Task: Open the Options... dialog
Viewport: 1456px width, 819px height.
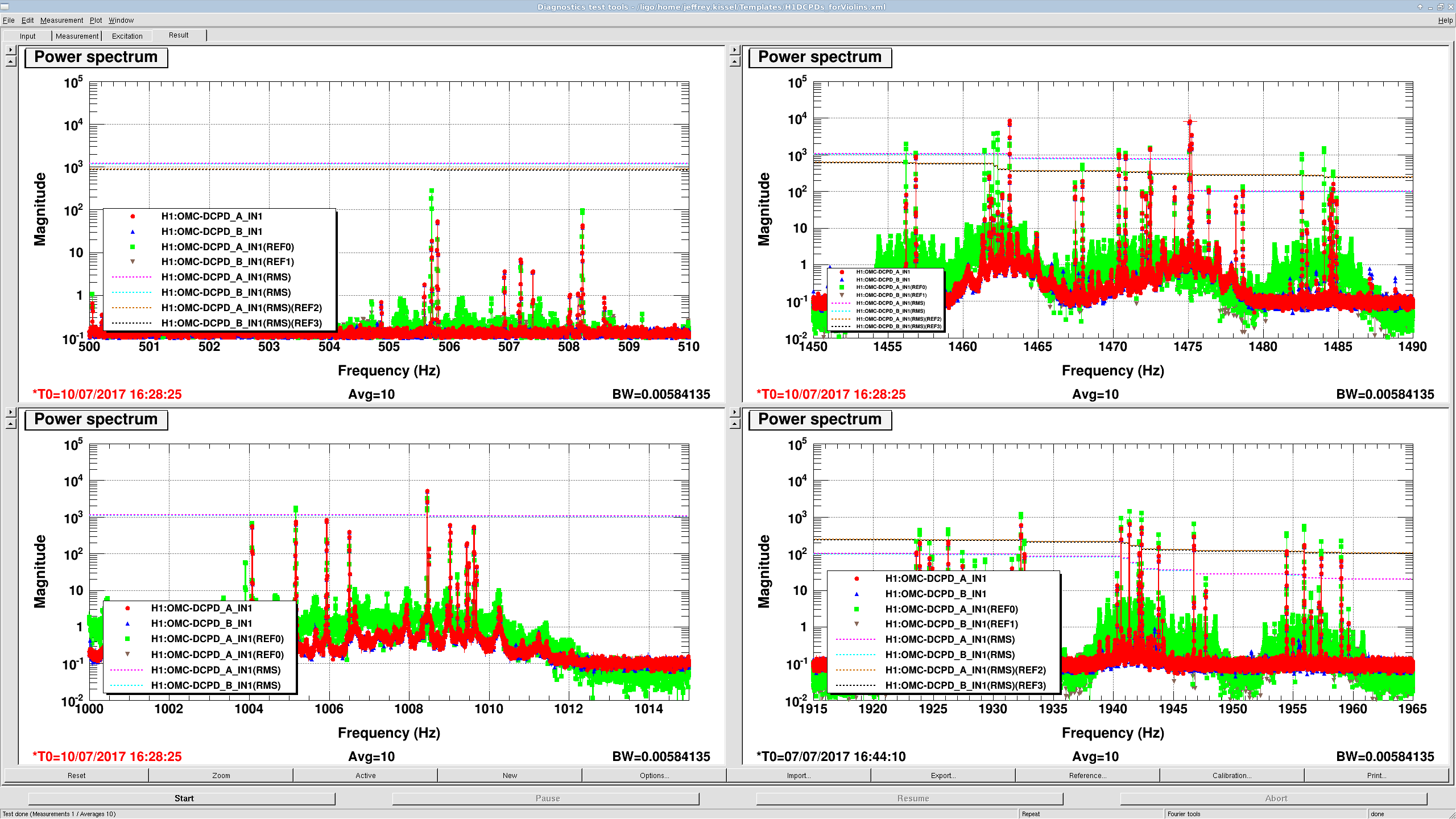Action: pyautogui.click(x=654, y=775)
